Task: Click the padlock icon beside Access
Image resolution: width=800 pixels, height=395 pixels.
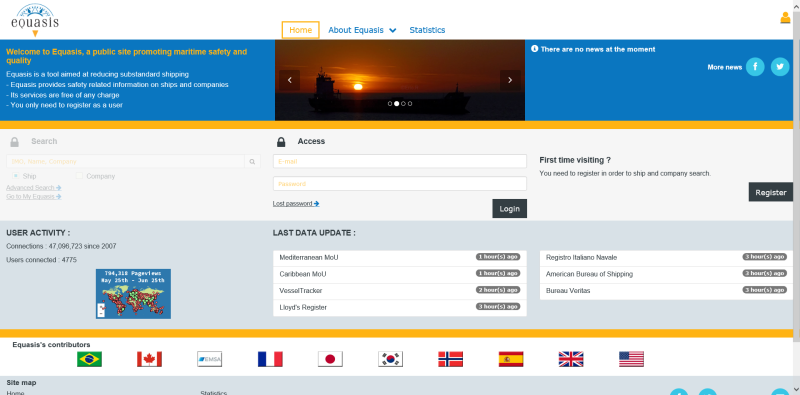Action: click(x=281, y=141)
